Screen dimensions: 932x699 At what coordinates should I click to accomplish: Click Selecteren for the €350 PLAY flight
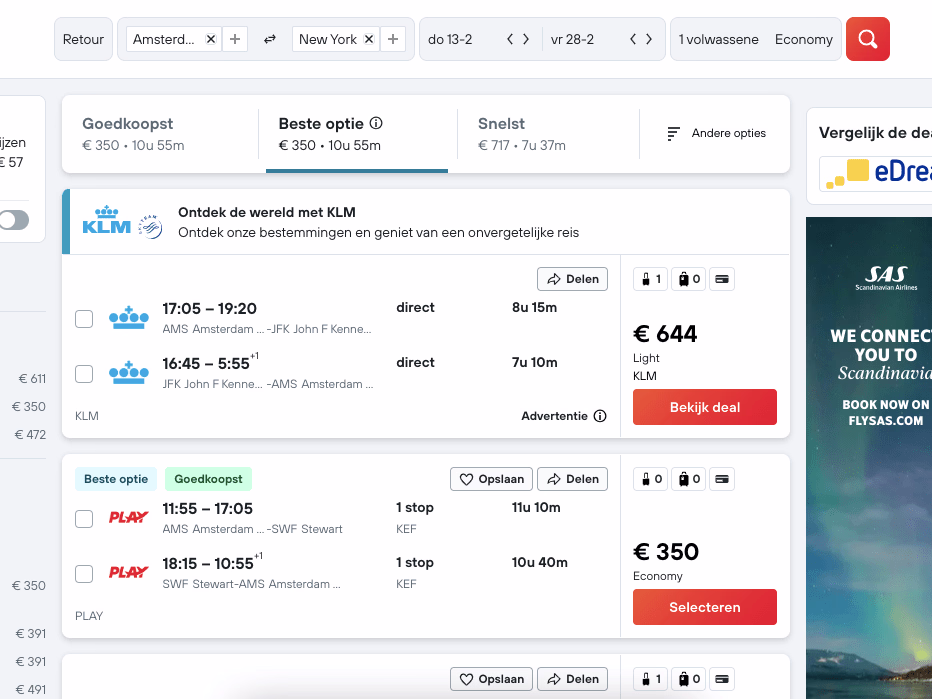click(704, 607)
